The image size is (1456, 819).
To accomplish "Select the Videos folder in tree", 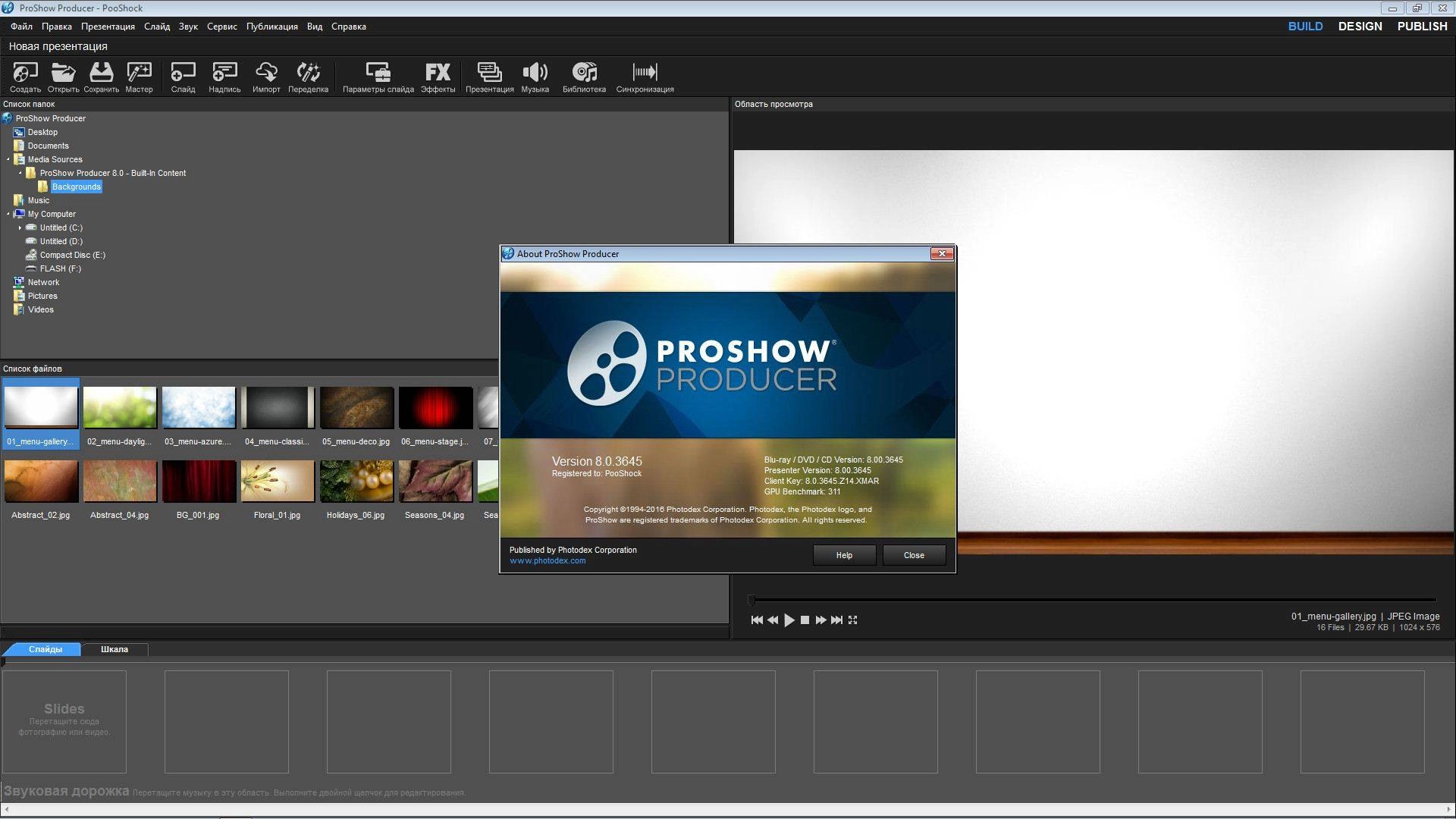I will click(40, 310).
